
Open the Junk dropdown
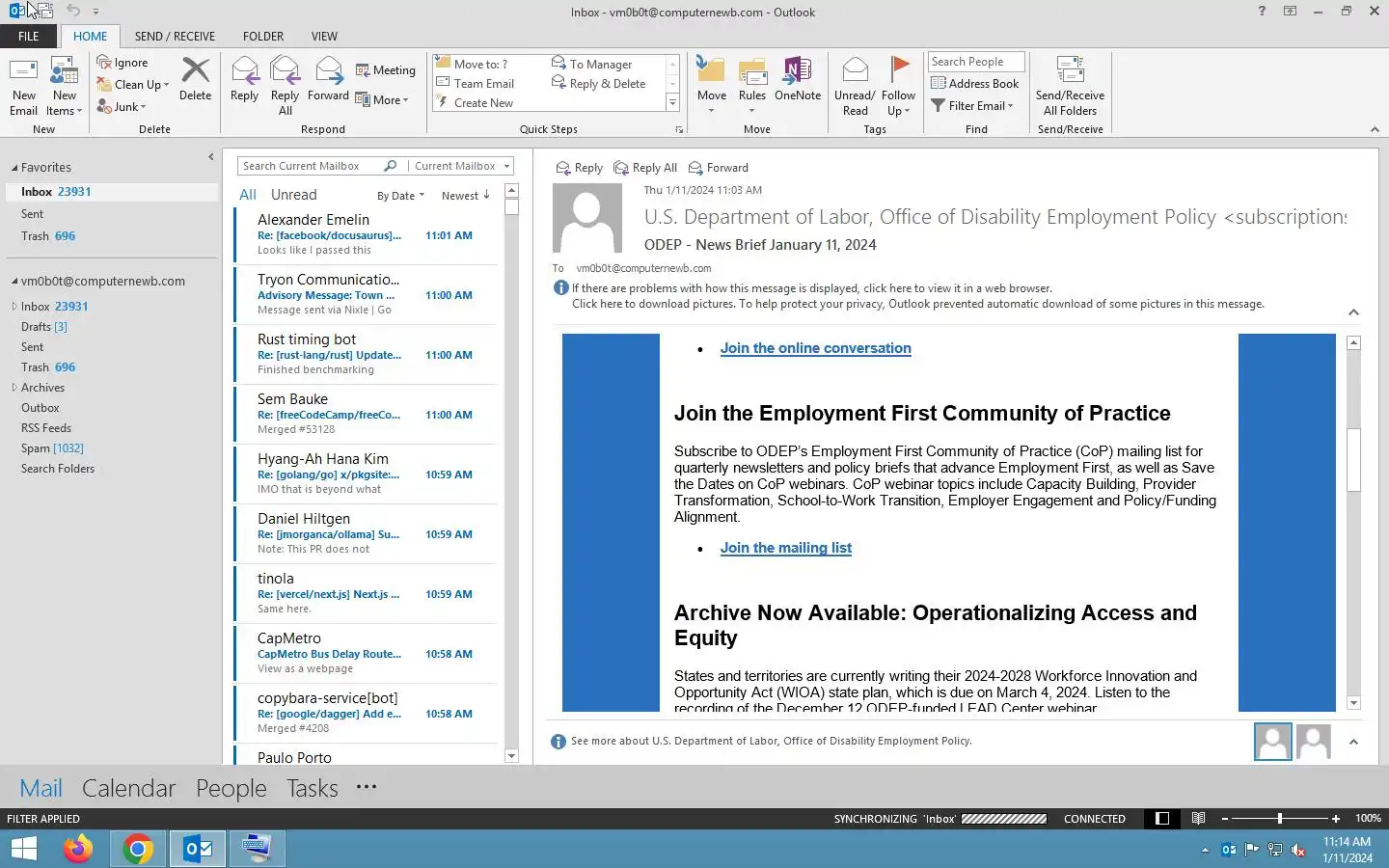coord(122,106)
